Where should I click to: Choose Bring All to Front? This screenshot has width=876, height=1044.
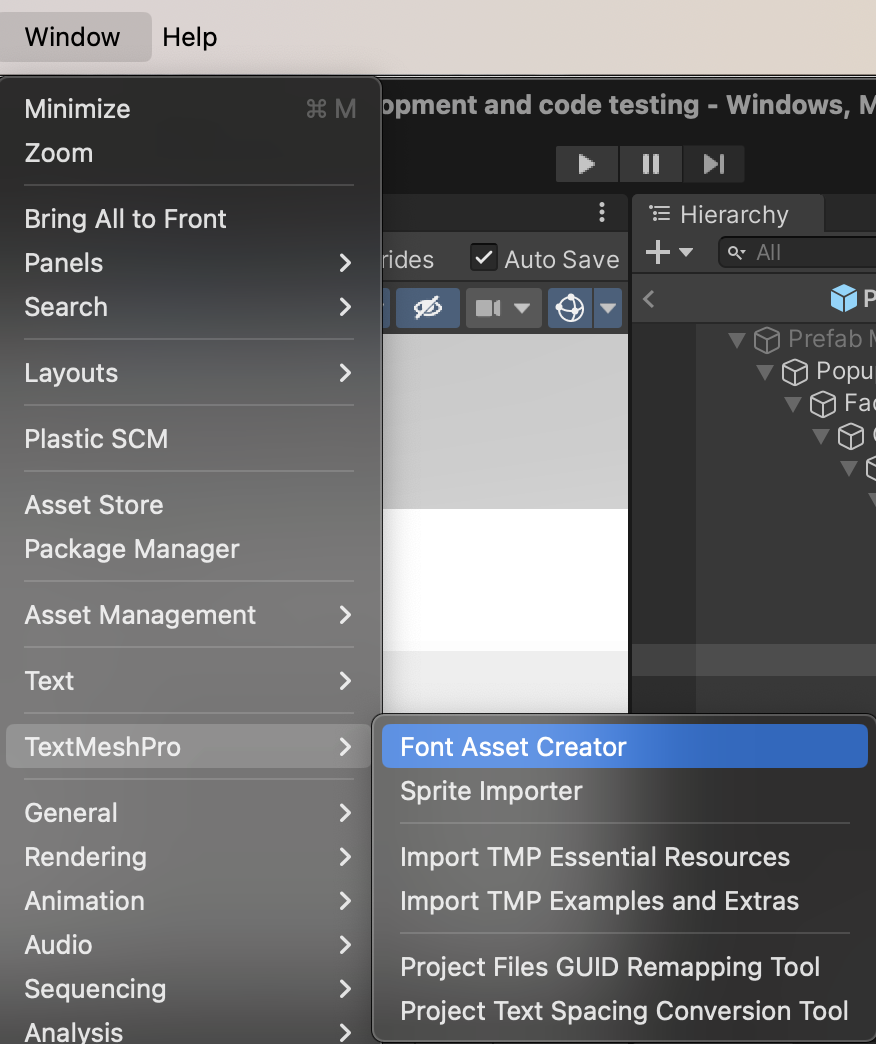190,219
